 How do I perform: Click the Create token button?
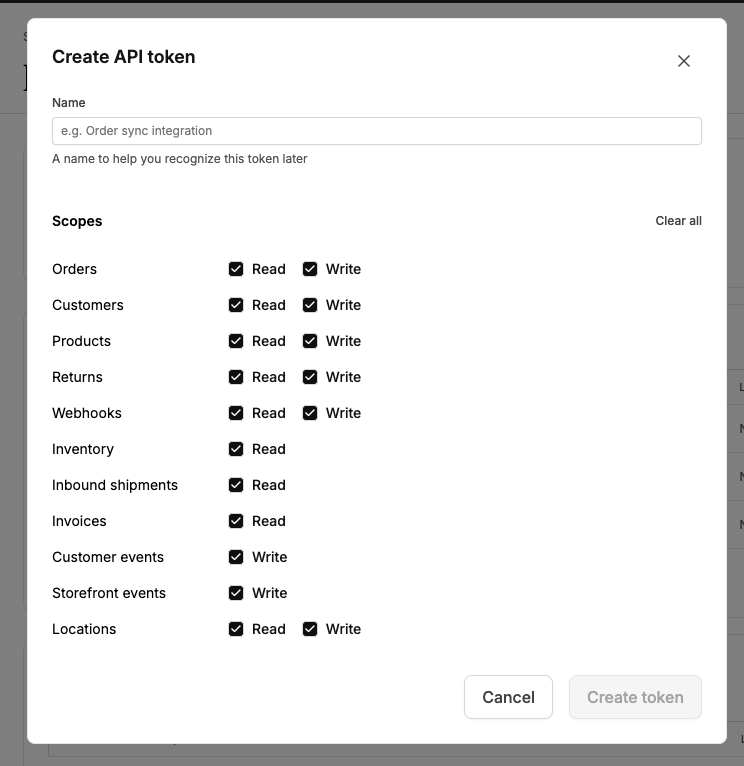tap(635, 697)
